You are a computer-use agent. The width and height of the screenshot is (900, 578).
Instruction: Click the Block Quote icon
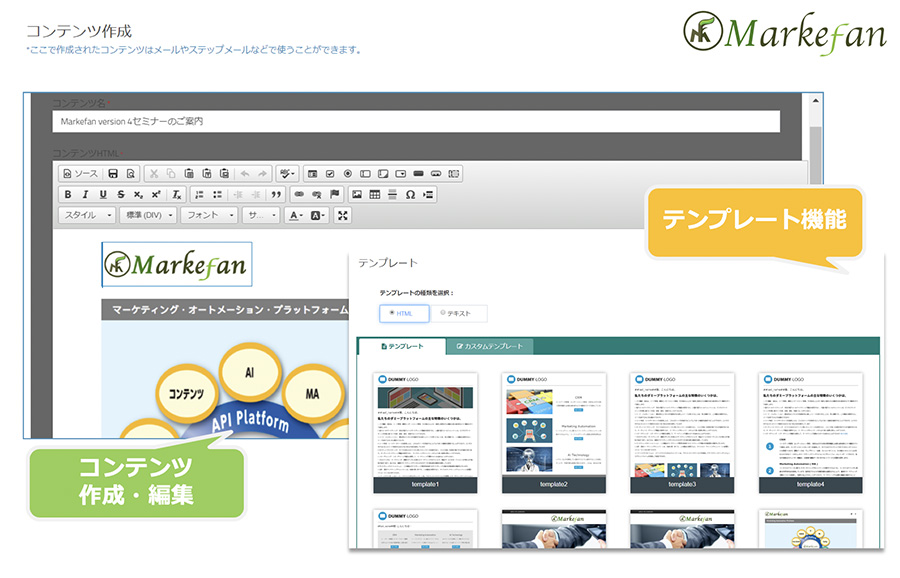(276, 195)
